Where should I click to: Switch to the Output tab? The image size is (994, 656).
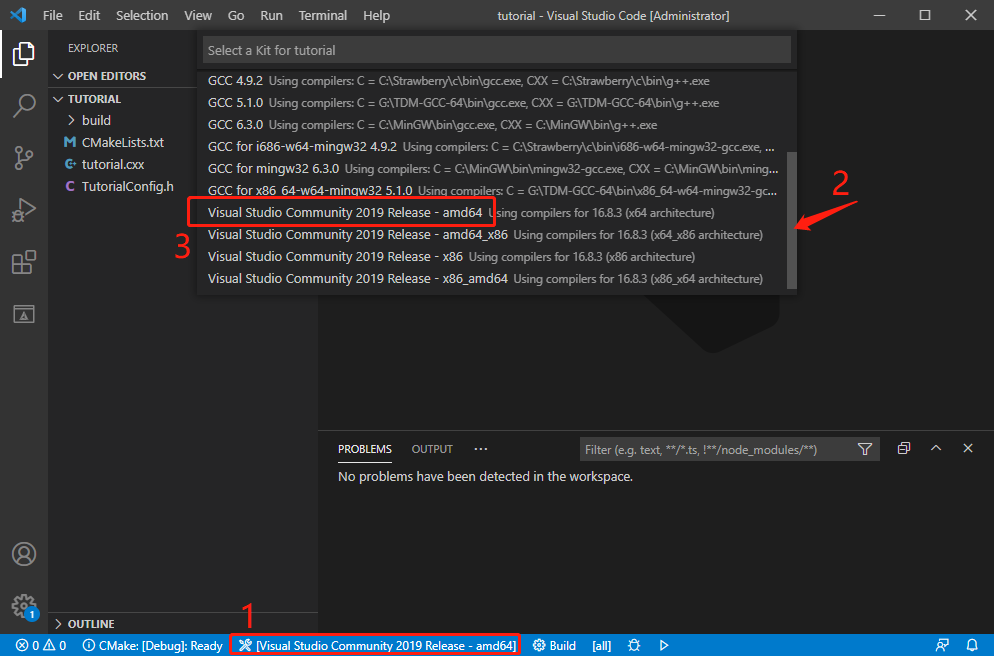point(432,449)
